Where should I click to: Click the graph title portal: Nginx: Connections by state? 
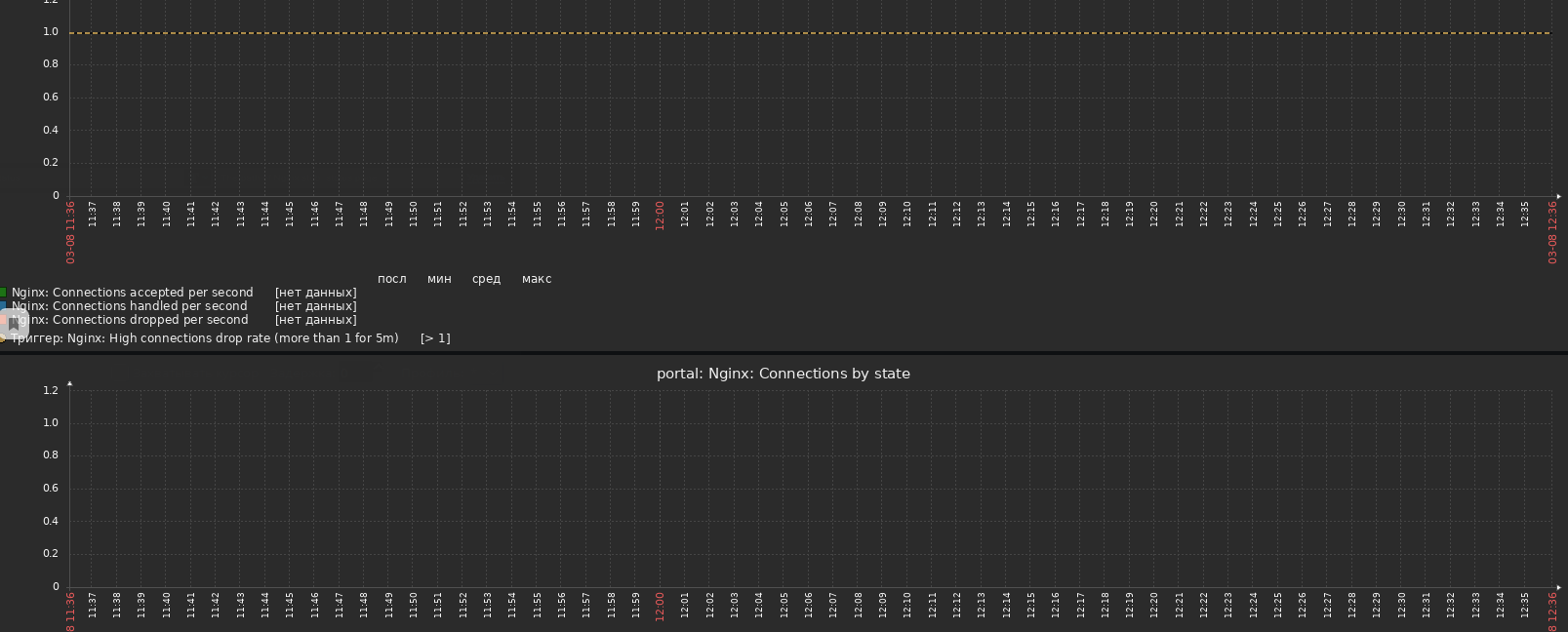tap(784, 374)
